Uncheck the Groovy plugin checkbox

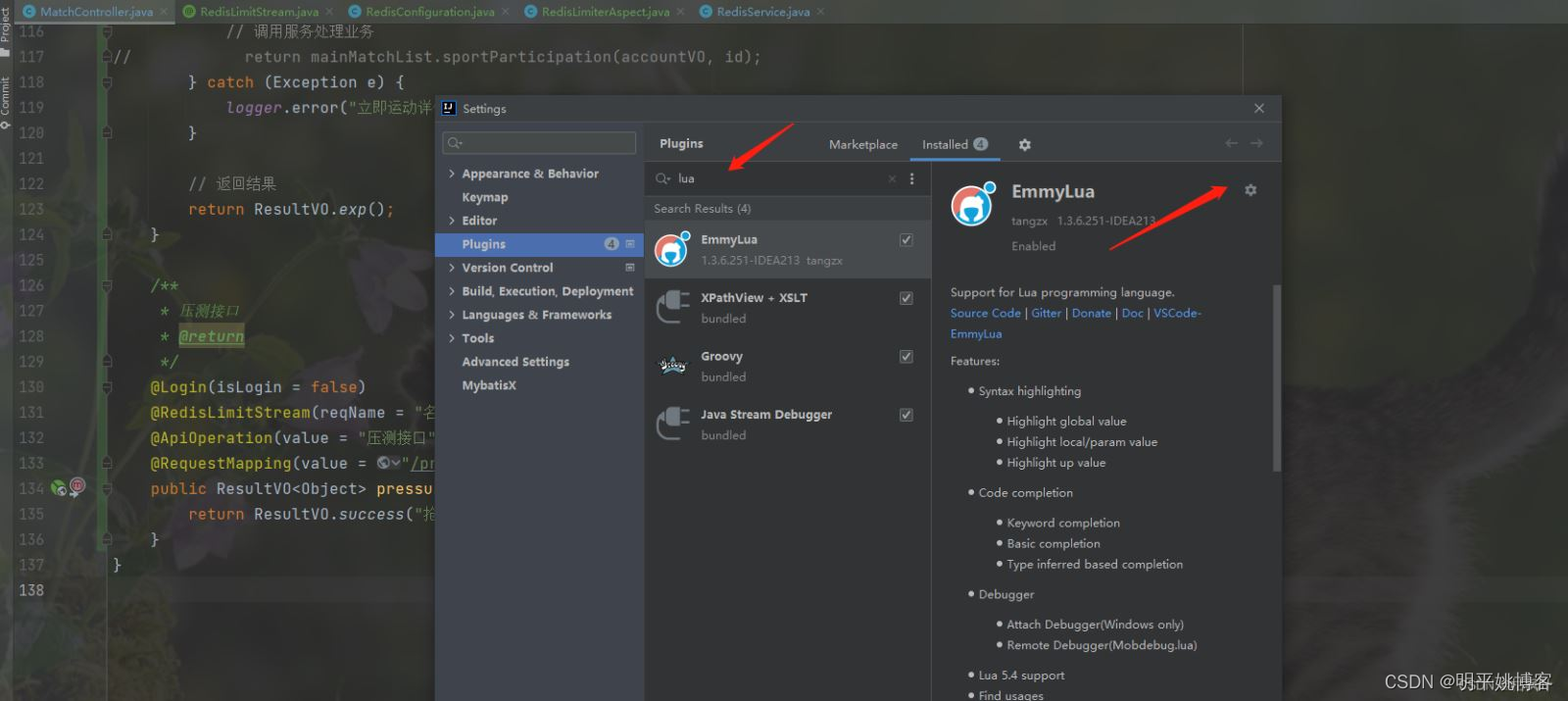906,356
